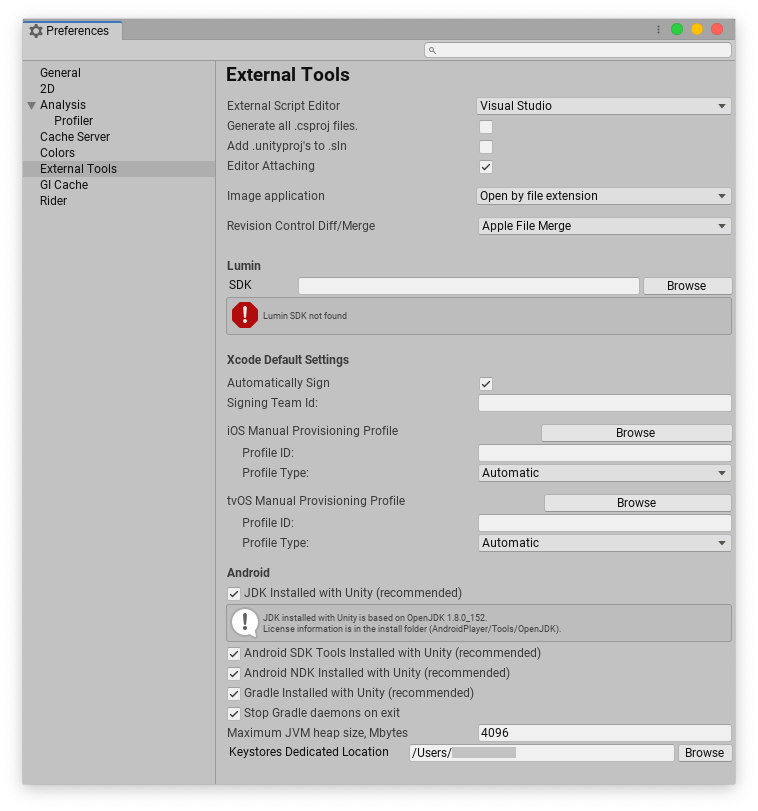Click the Preferences tab
758x811 pixels.
72,31
